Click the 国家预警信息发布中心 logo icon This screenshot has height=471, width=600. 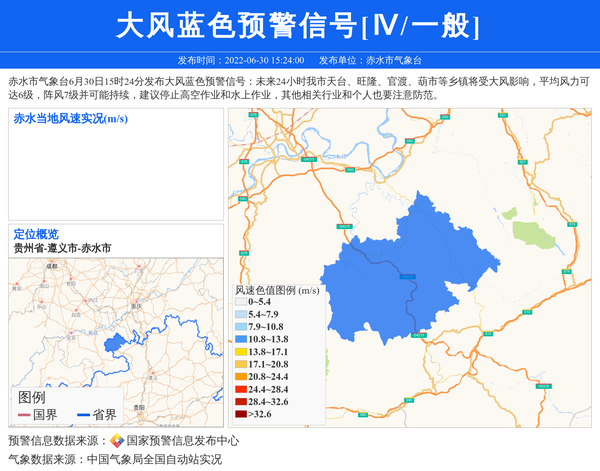(x=117, y=440)
